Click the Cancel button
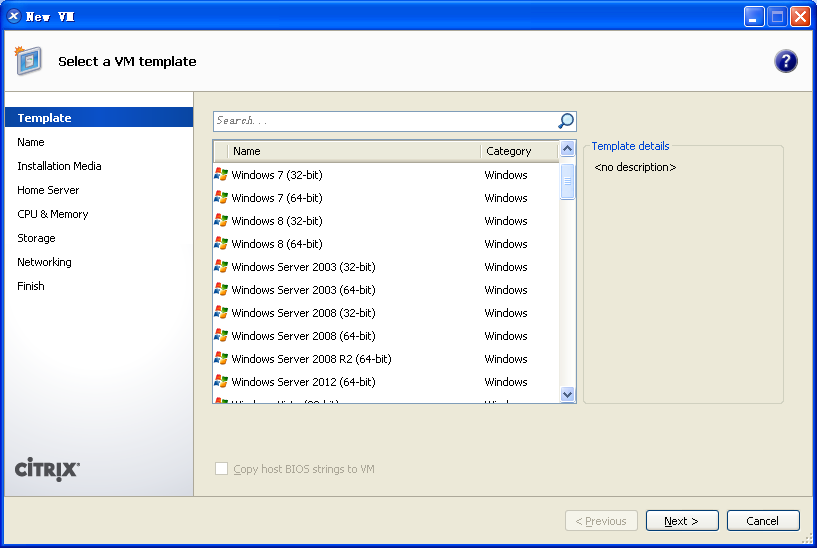This screenshot has width=817, height=548. pyautogui.click(x=763, y=520)
